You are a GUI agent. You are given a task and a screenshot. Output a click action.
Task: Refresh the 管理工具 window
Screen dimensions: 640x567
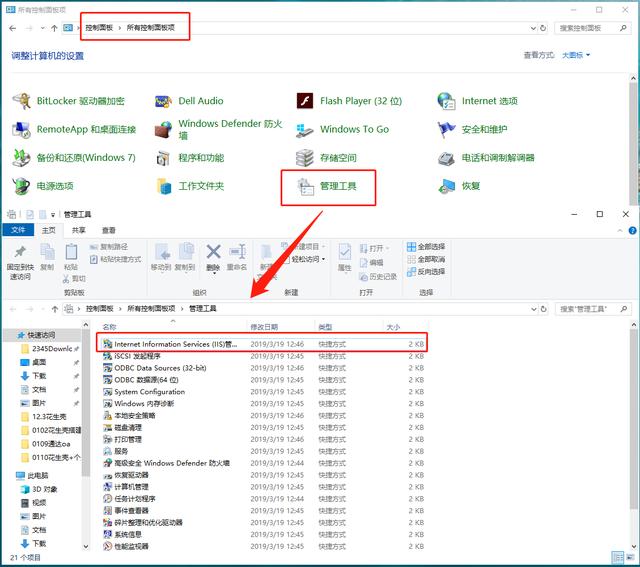click(543, 309)
